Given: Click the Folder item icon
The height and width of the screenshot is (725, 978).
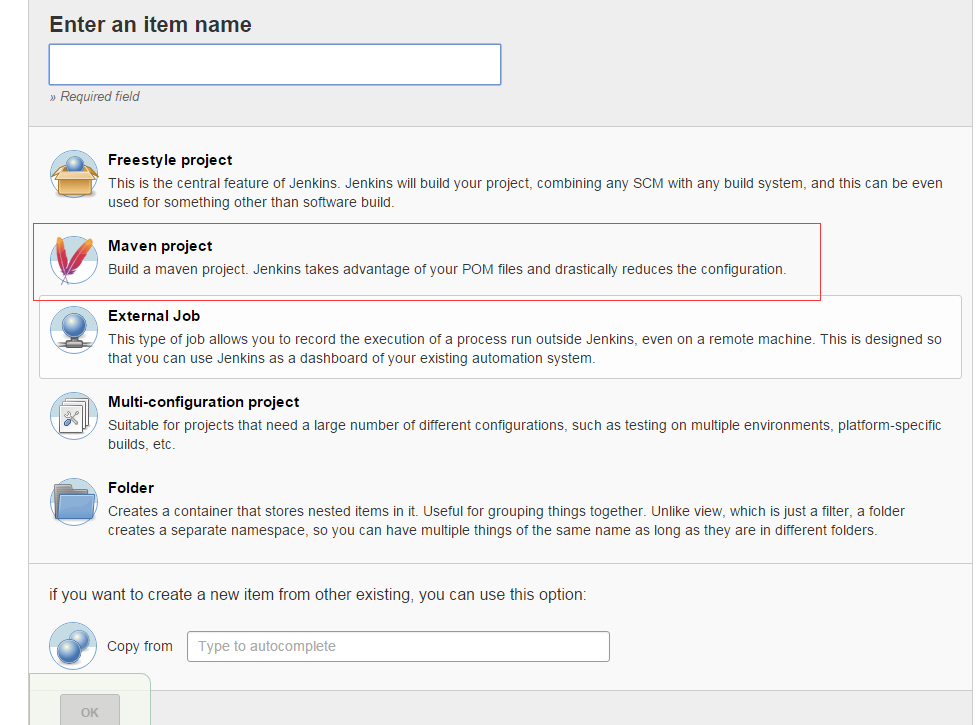Looking at the screenshot, I should tap(74, 502).
